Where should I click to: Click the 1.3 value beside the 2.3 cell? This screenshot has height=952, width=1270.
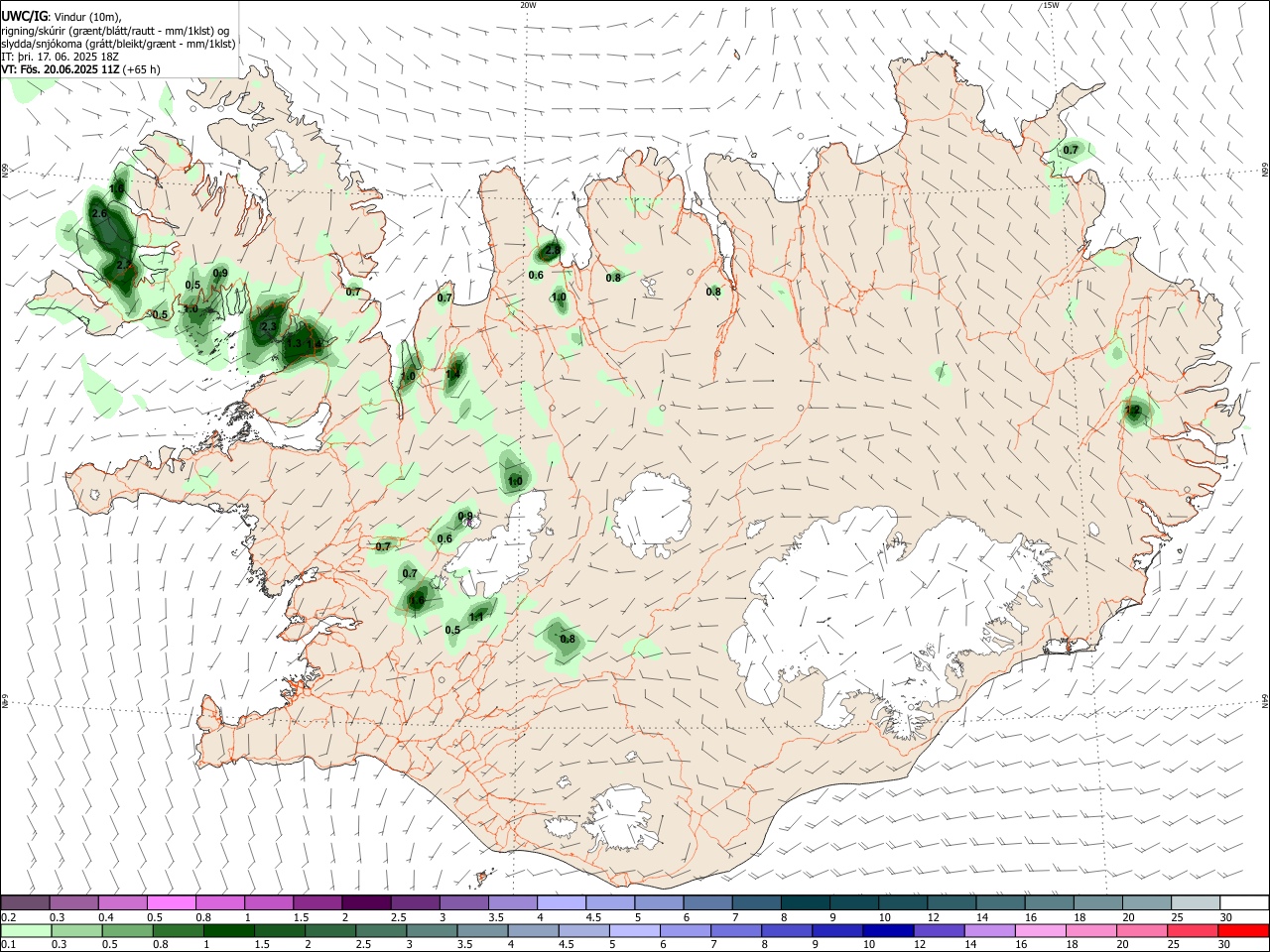pyautogui.click(x=294, y=343)
